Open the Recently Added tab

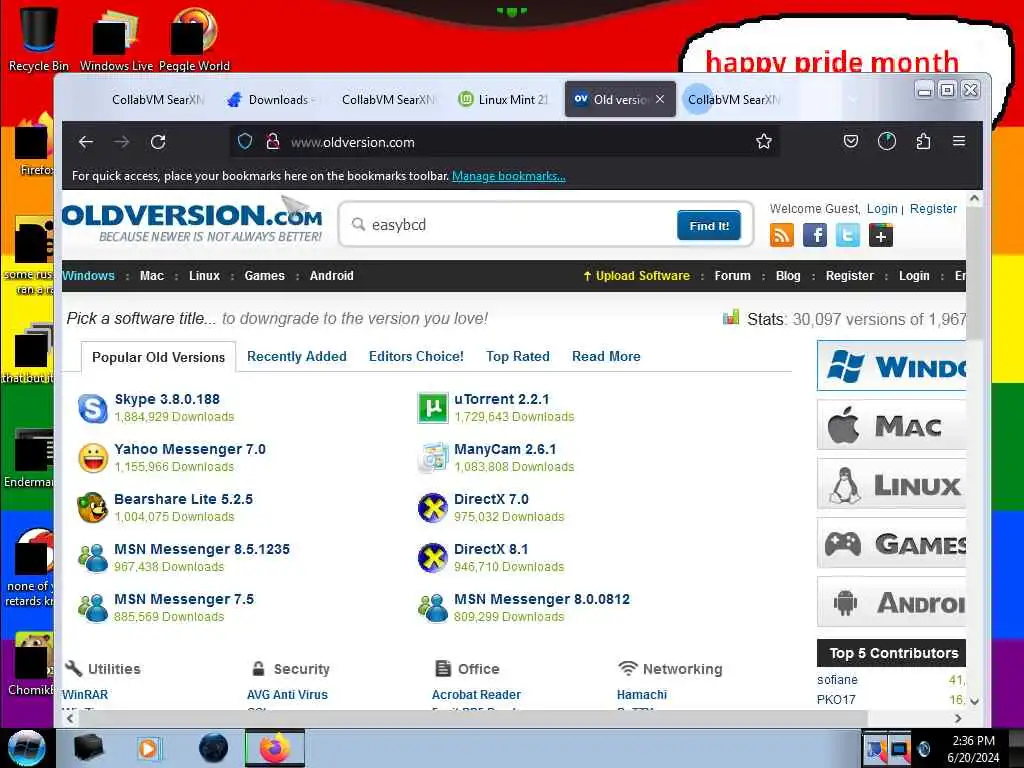(296, 357)
